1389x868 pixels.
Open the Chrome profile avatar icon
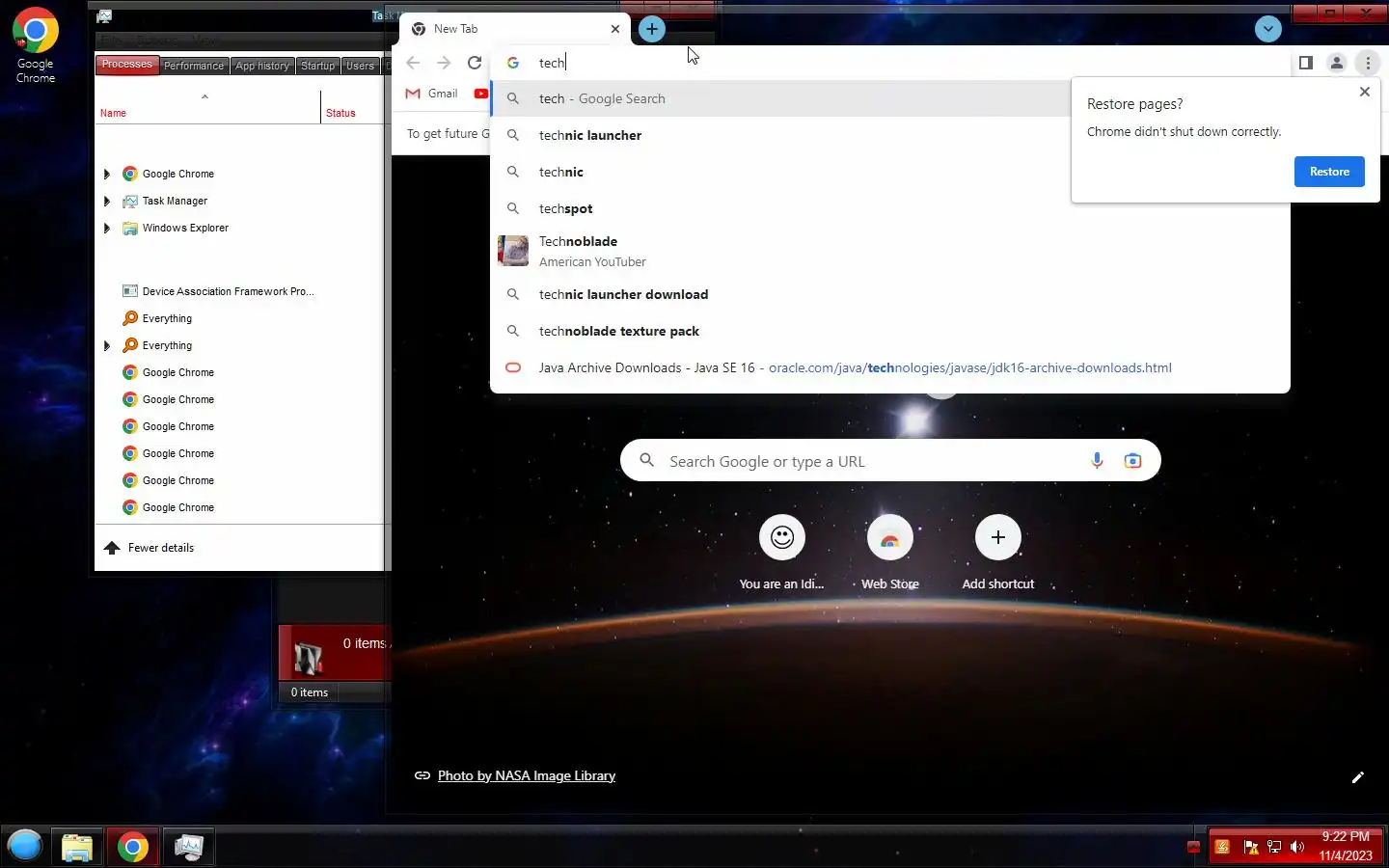tap(1337, 63)
